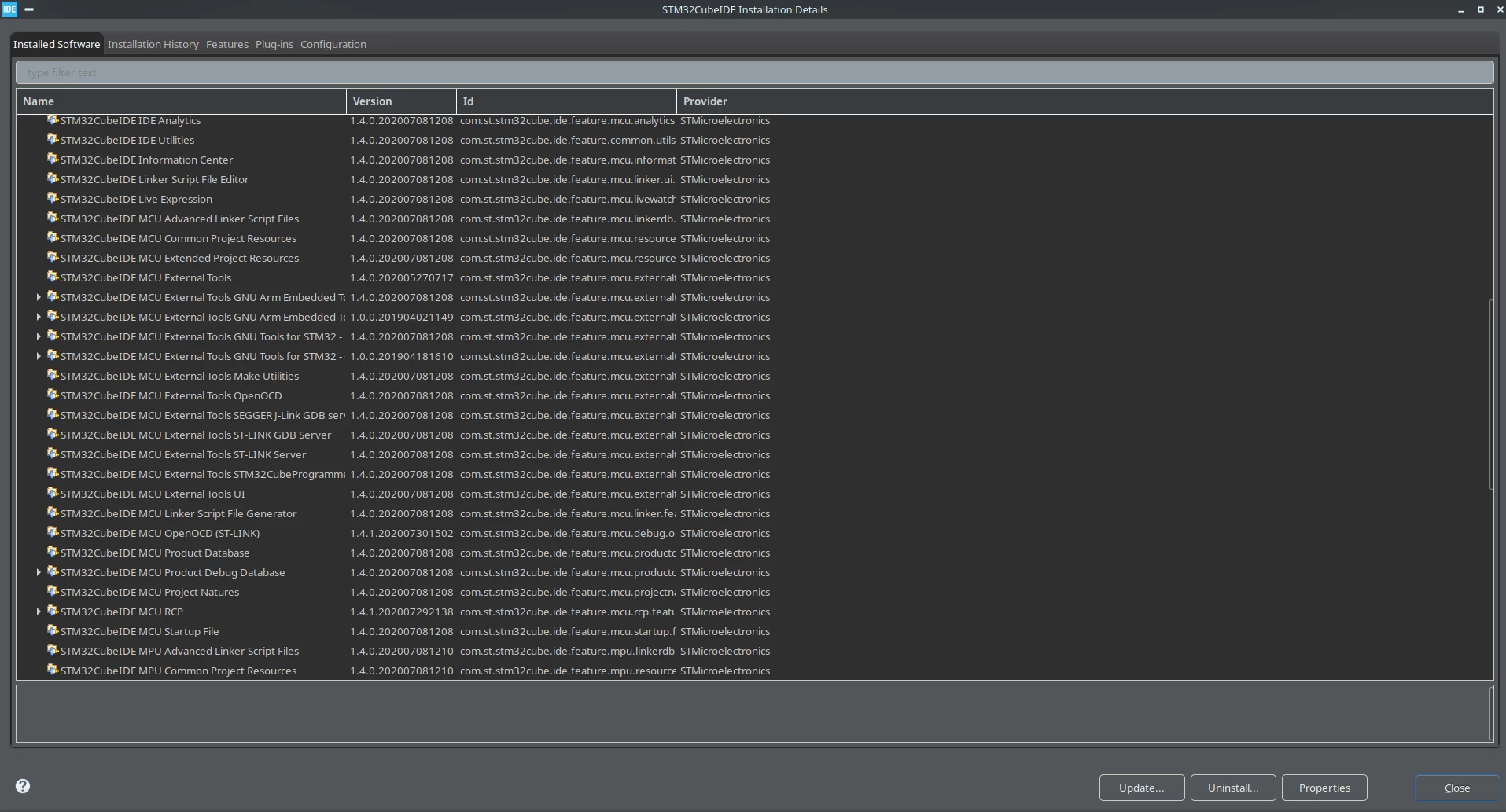Open the Plug-ins tab
Image resolution: width=1506 pixels, height=812 pixels.
274,44
